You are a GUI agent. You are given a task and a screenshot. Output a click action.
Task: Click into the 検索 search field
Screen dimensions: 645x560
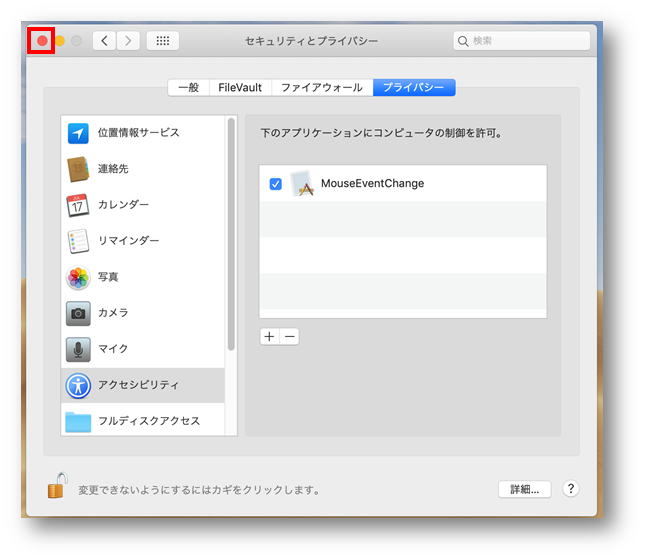tap(522, 41)
